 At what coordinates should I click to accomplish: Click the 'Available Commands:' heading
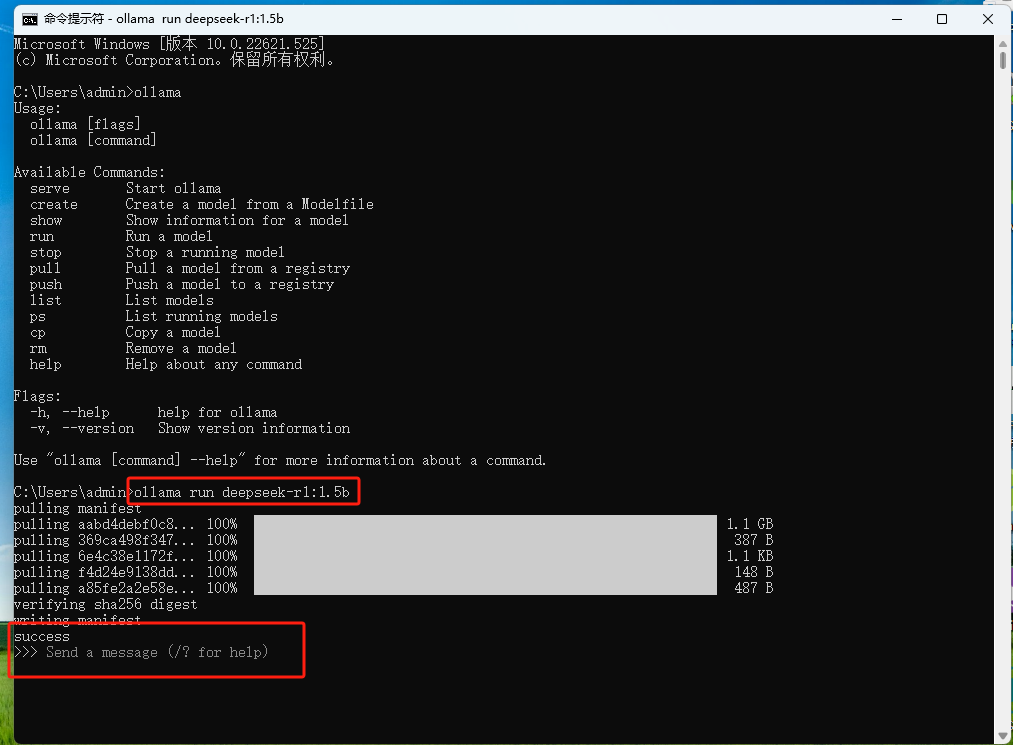point(89,172)
